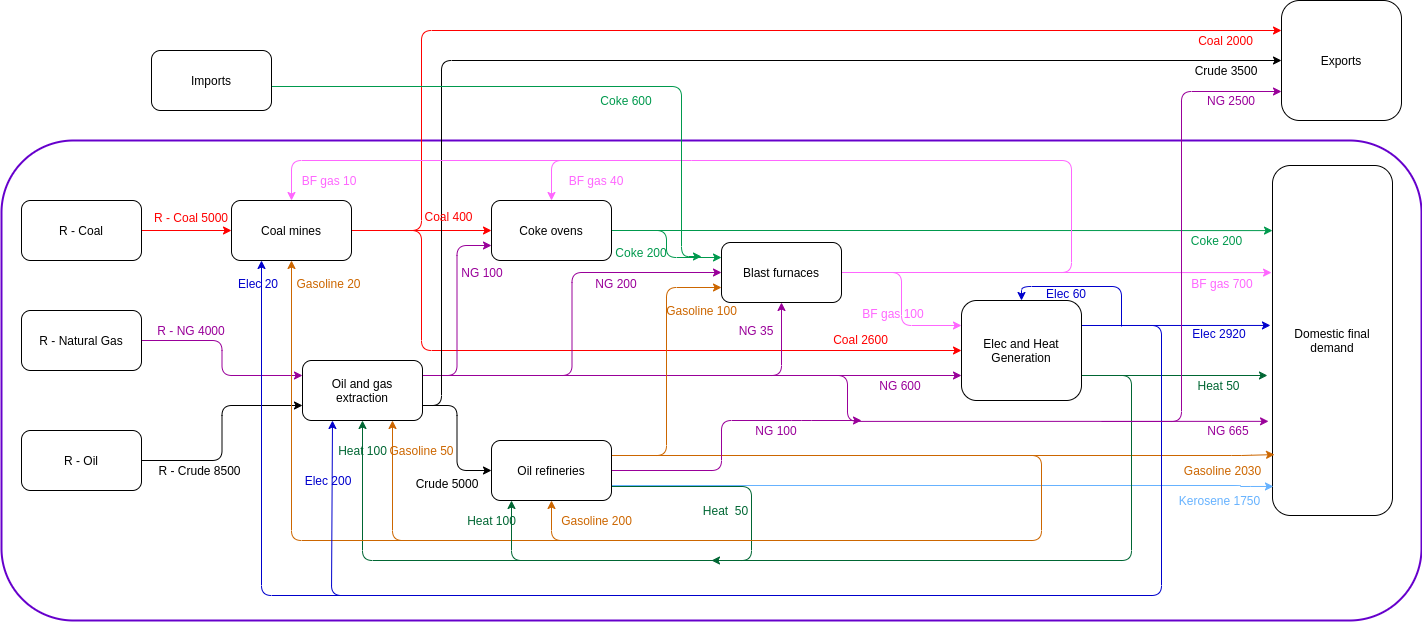Click the Domestic final demand box

[1332, 341]
